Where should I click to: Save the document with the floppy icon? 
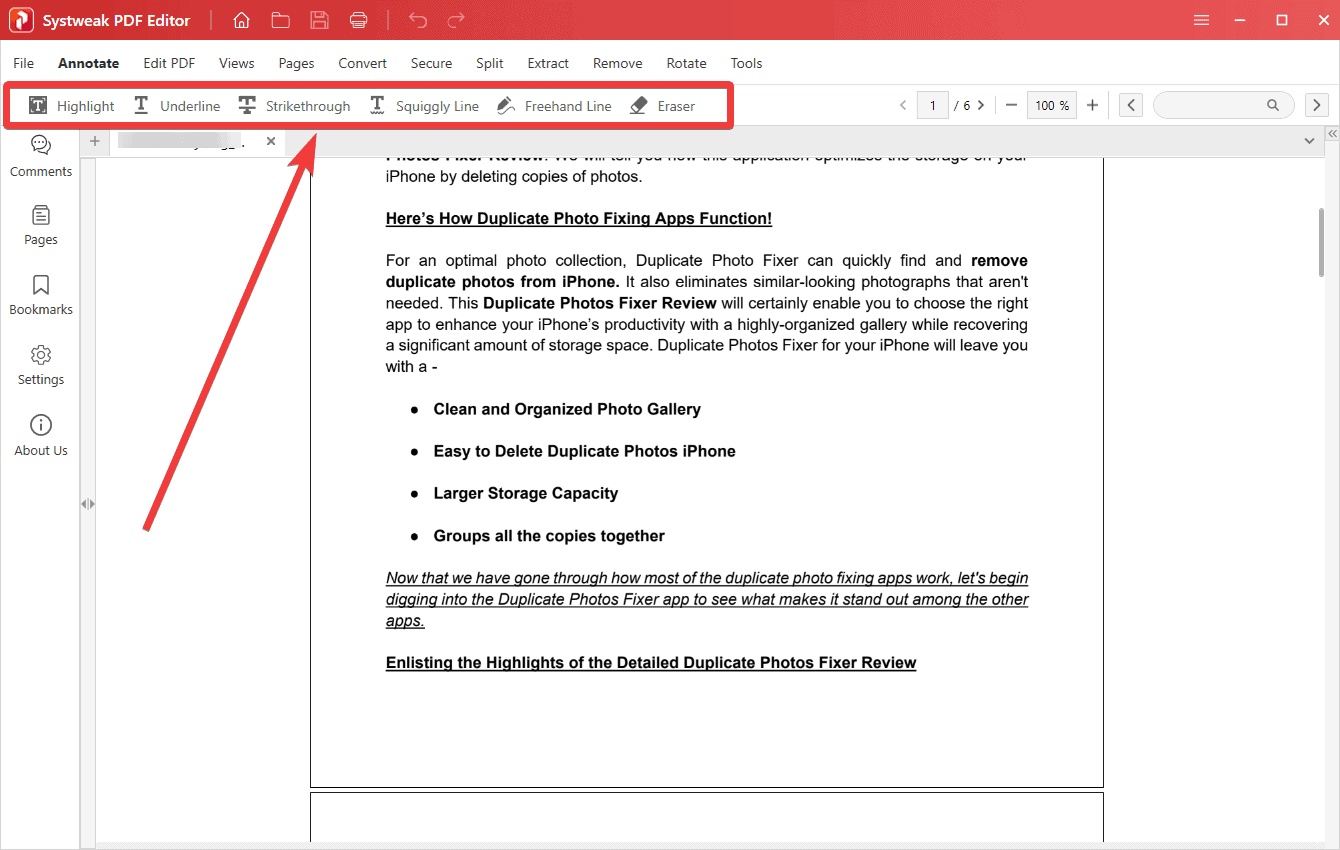tap(319, 20)
